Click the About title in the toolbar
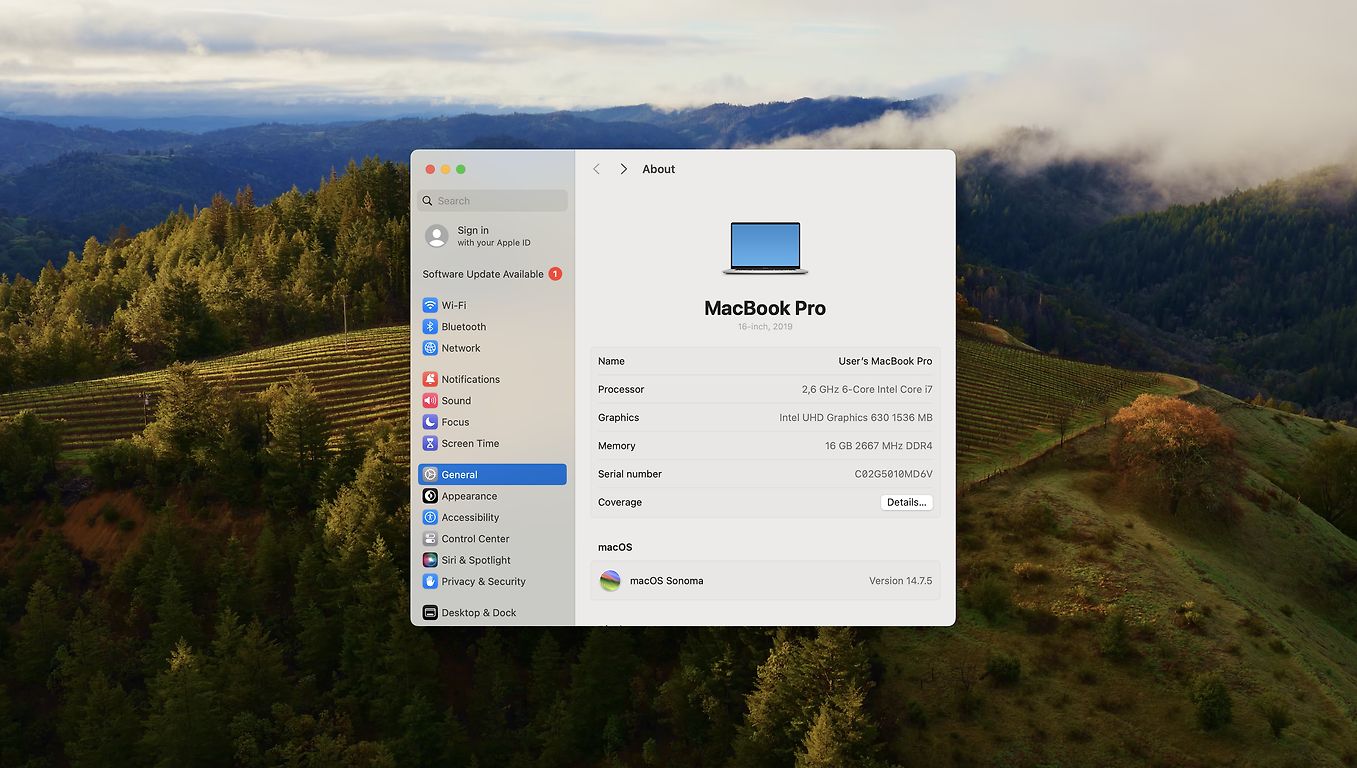The image size is (1357, 768). [659, 169]
